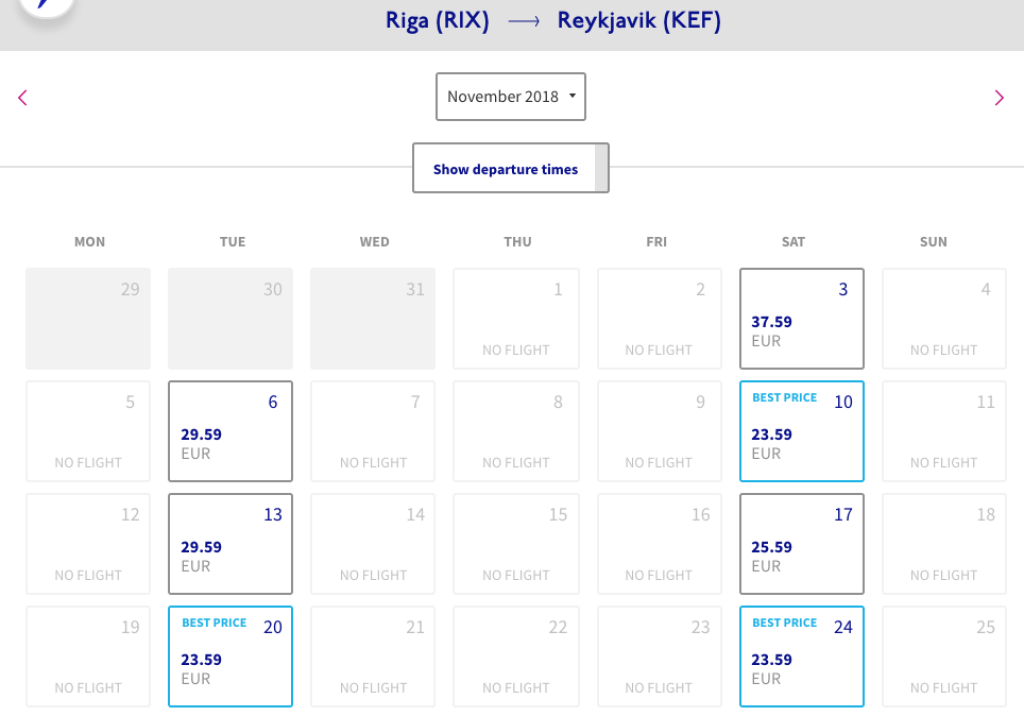Click the no-flight cell for Friday 23
The height and width of the screenshot is (716, 1024).
click(x=658, y=656)
